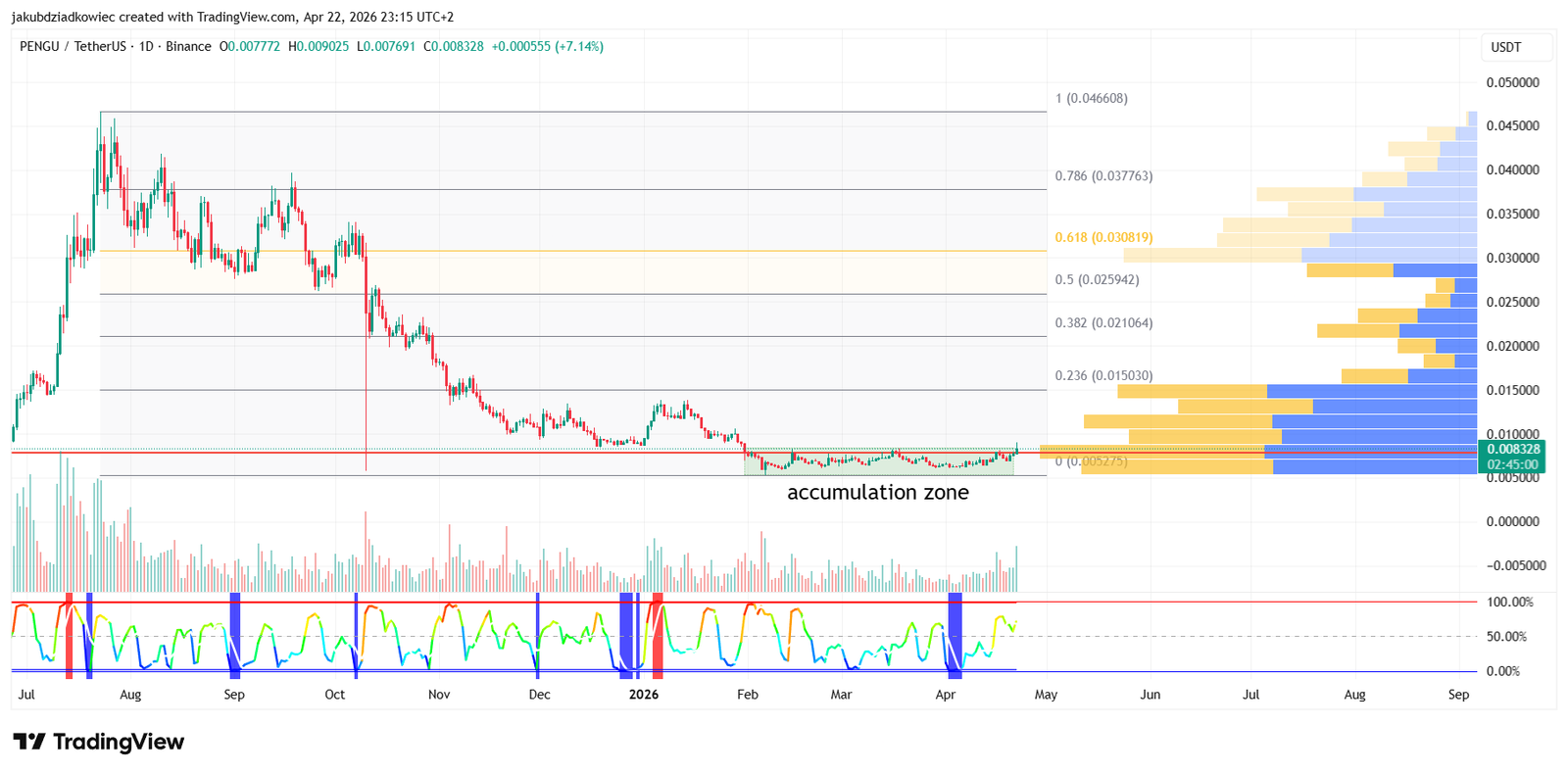Click the 1 (0.046608) Fibonacci level label

(1092, 98)
